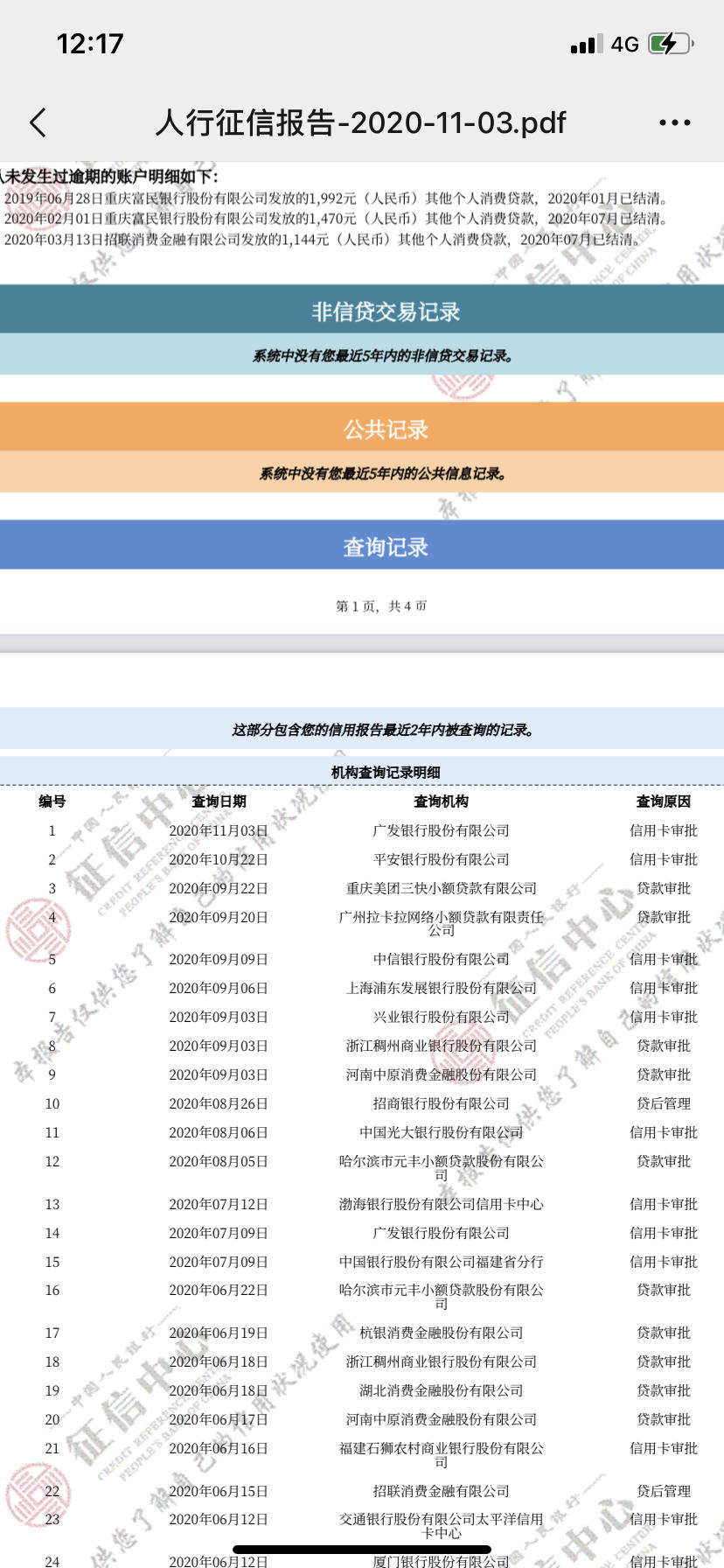Tap 招联消费金融有限公司 in row 22
This screenshot has height=1568, width=724.
tap(442, 1491)
